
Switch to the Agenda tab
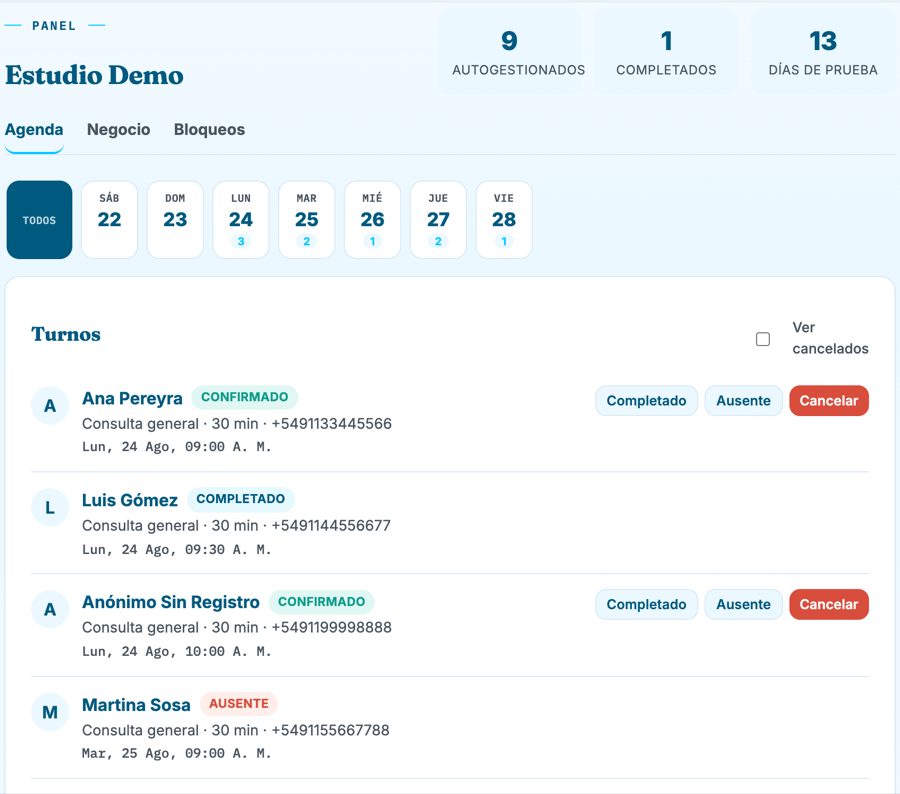coord(34,130)
